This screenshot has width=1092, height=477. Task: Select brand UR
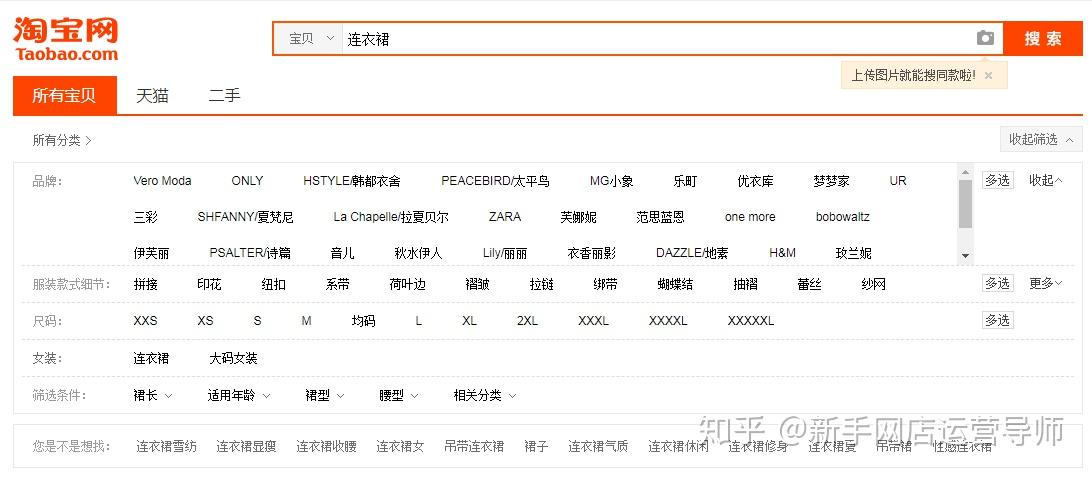(898, 181)
